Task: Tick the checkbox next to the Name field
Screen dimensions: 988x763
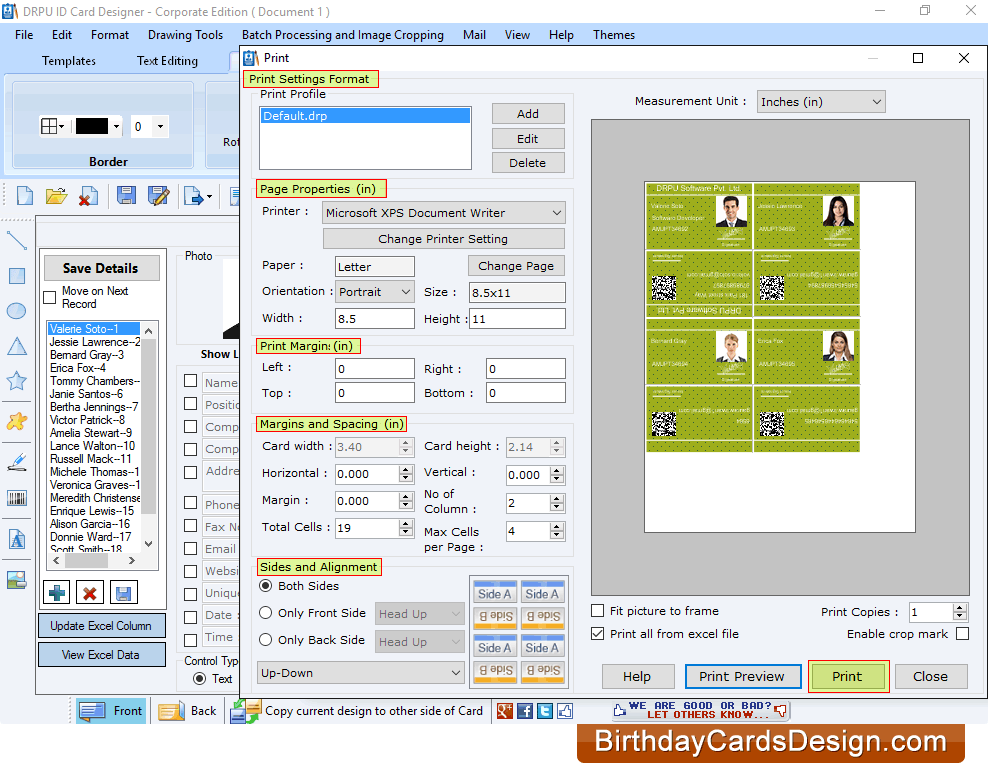Action: [190, 381]
